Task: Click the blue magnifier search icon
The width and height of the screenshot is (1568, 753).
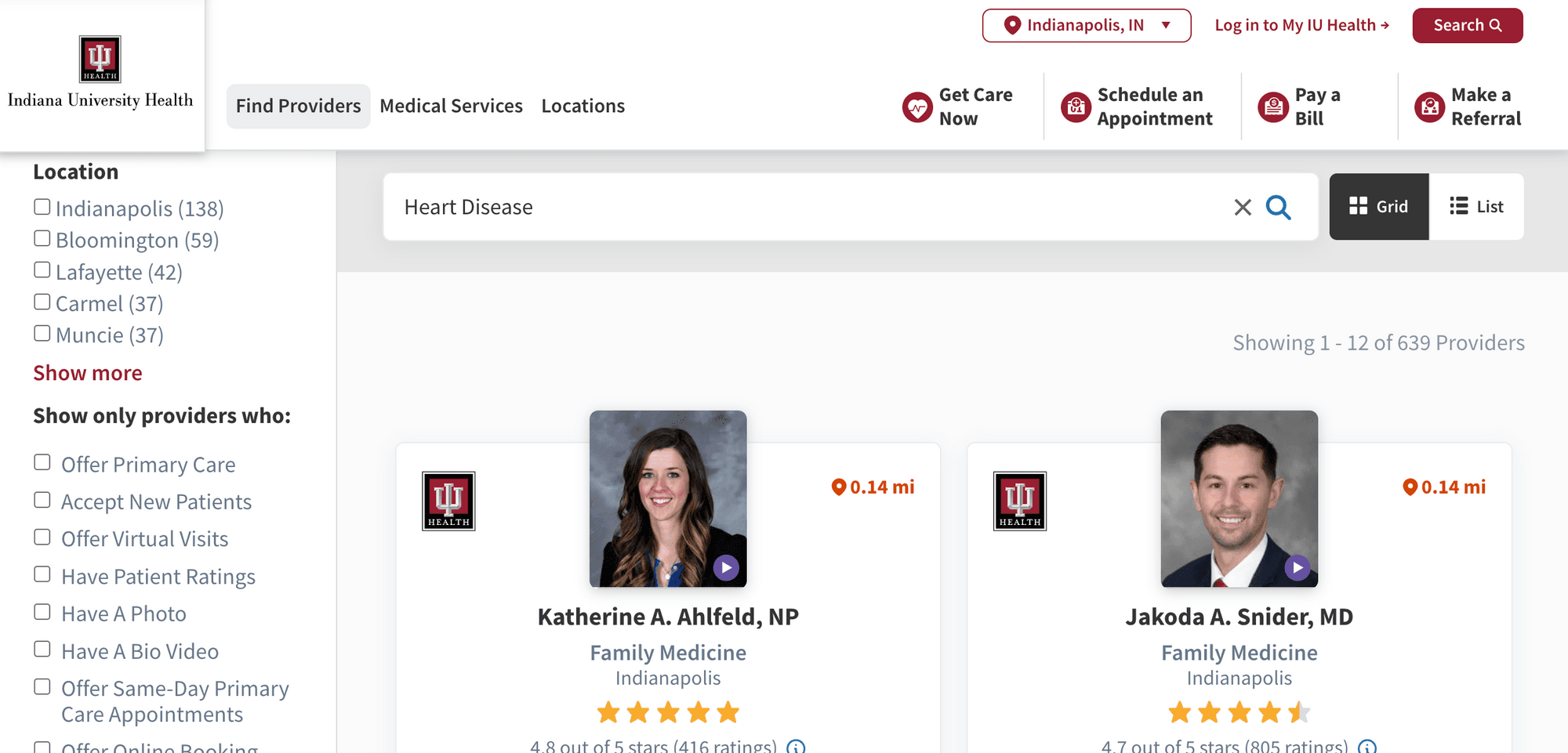Action: (x=1278, y=208)
